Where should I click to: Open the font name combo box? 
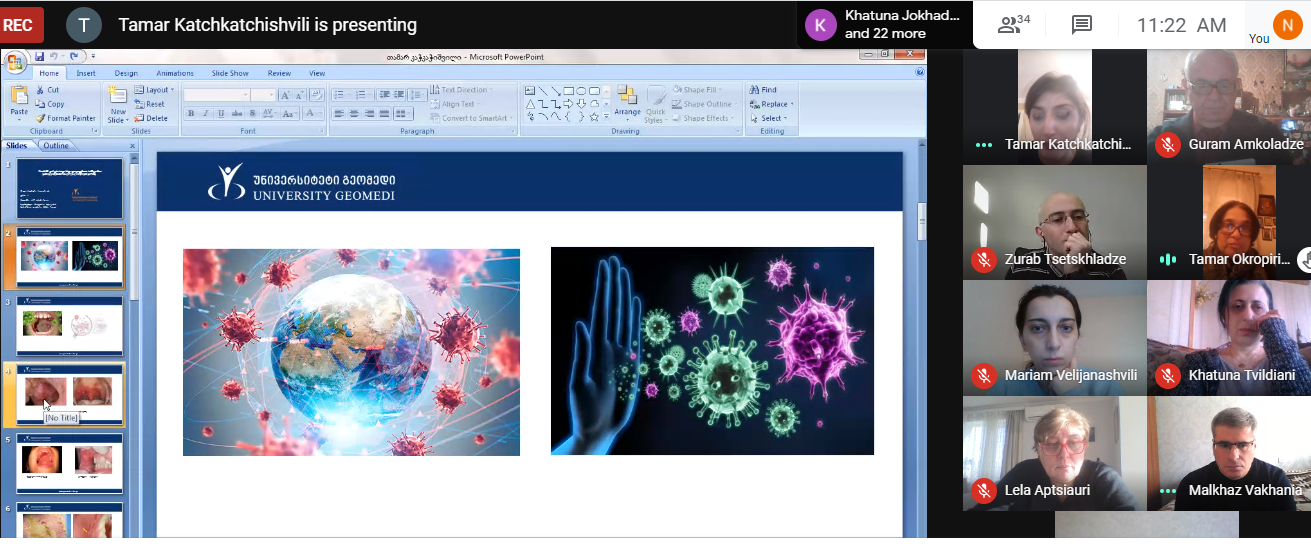pyautogui.click(x=216, y=95)
